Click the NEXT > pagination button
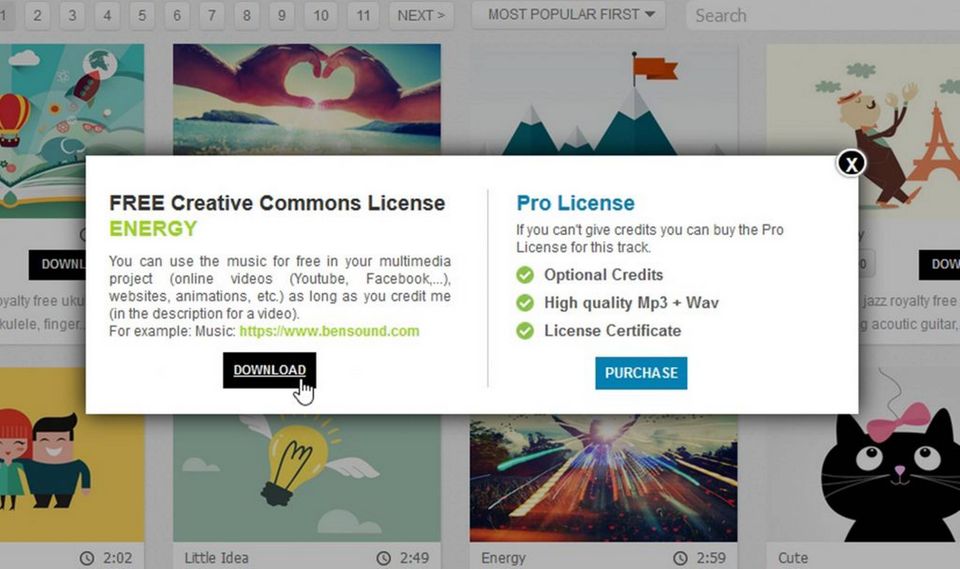960x569 pixels. [x=421, y=15]
